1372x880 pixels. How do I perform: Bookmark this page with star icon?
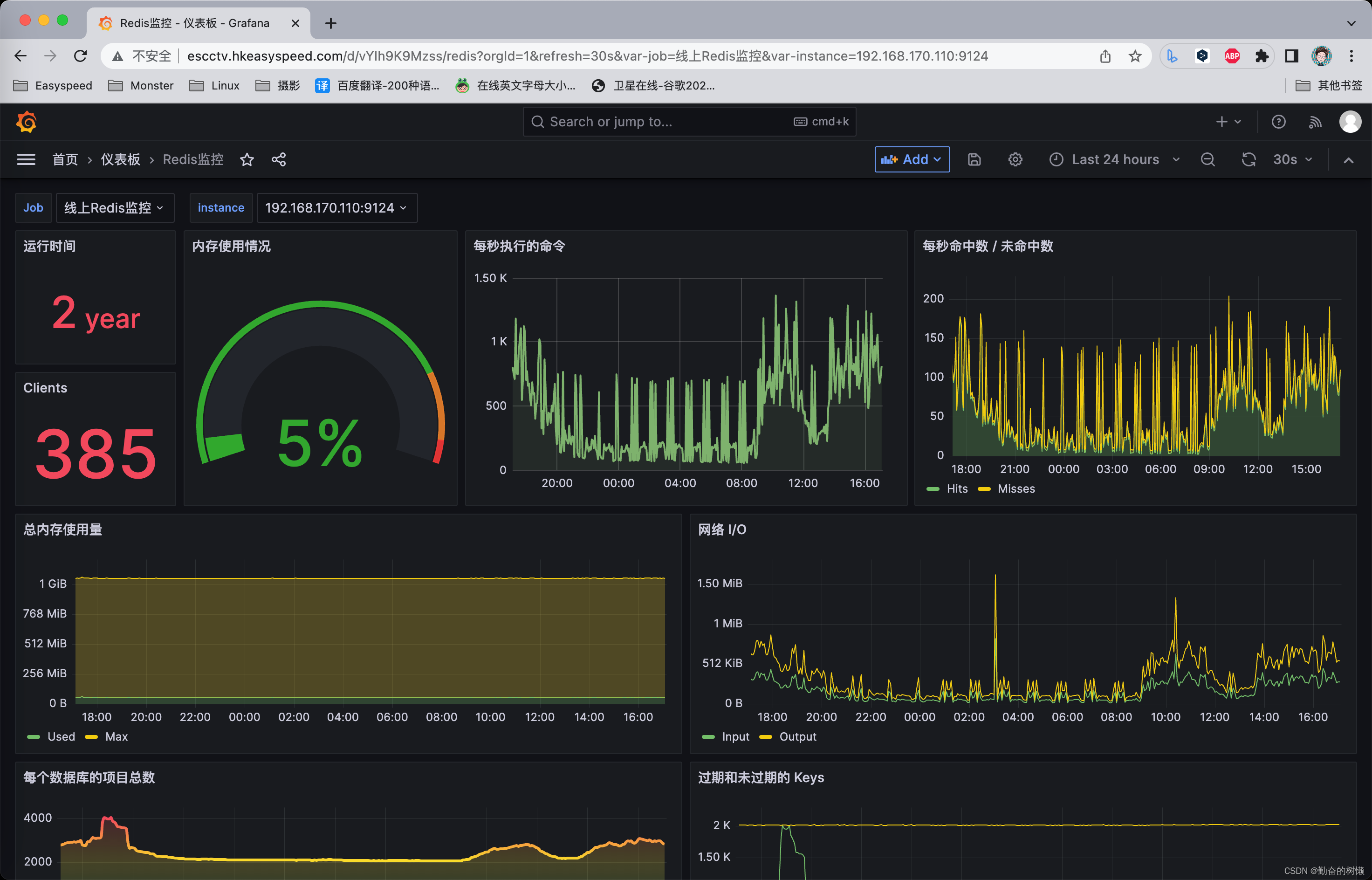[x=1135, y=56]
